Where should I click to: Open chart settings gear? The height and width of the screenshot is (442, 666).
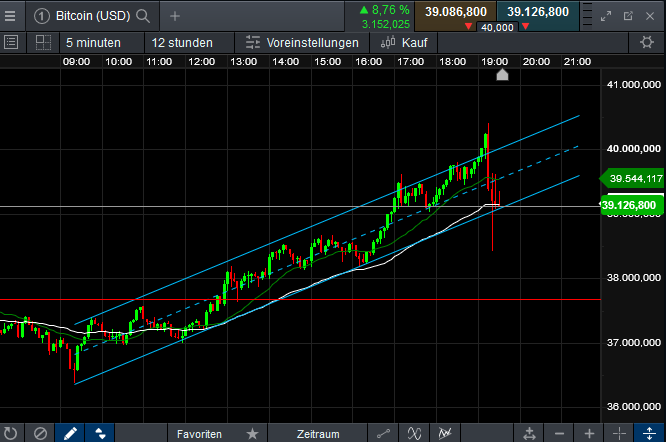click(646, 42)
